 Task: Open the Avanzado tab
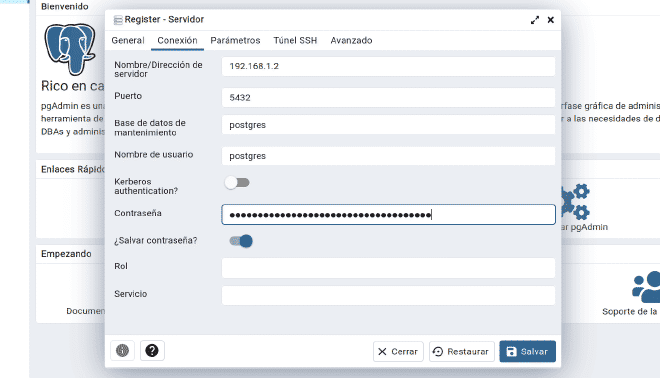click(351, 40)
